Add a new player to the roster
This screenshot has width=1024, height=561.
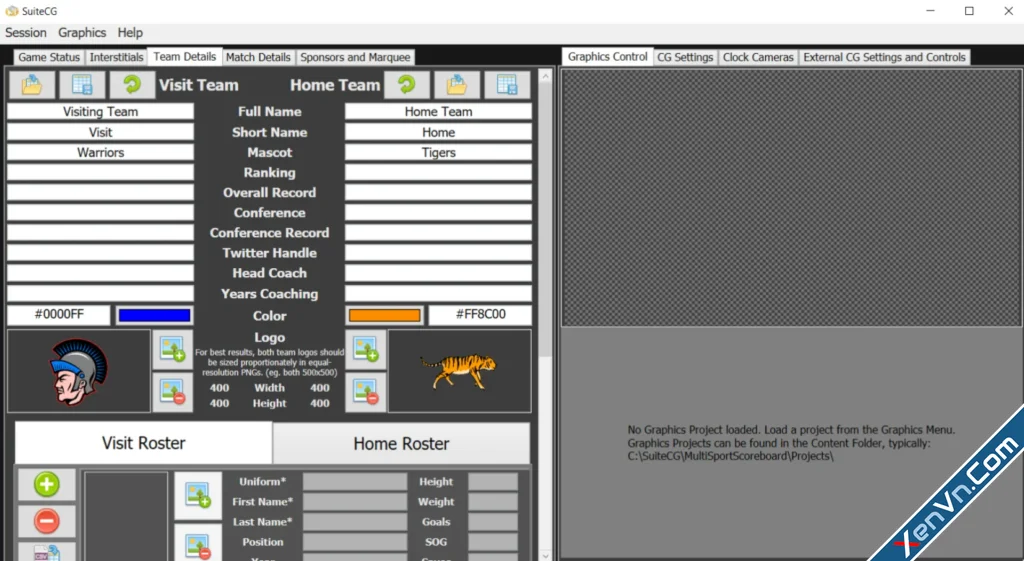point(46,485)
